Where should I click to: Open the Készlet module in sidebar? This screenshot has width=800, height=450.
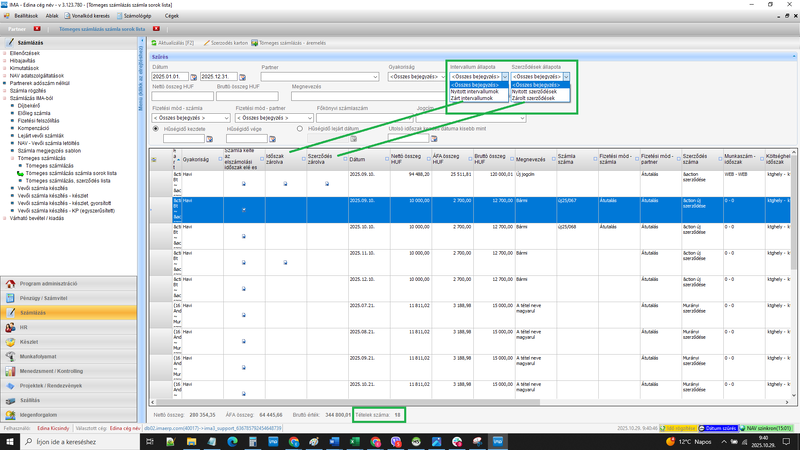(x=28, y=341)
